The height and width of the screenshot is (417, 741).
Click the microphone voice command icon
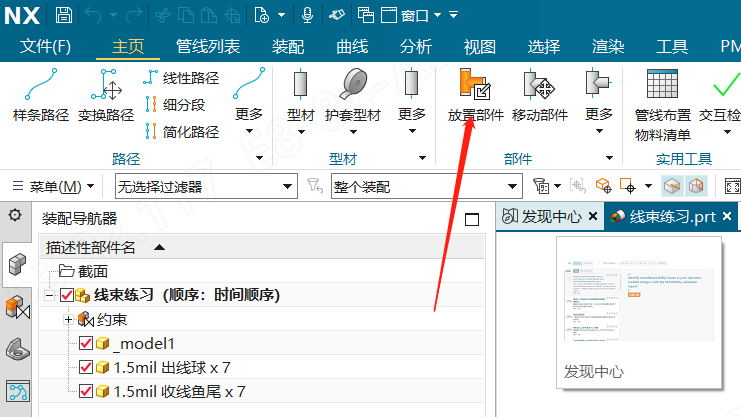click(x=307, y=15)
